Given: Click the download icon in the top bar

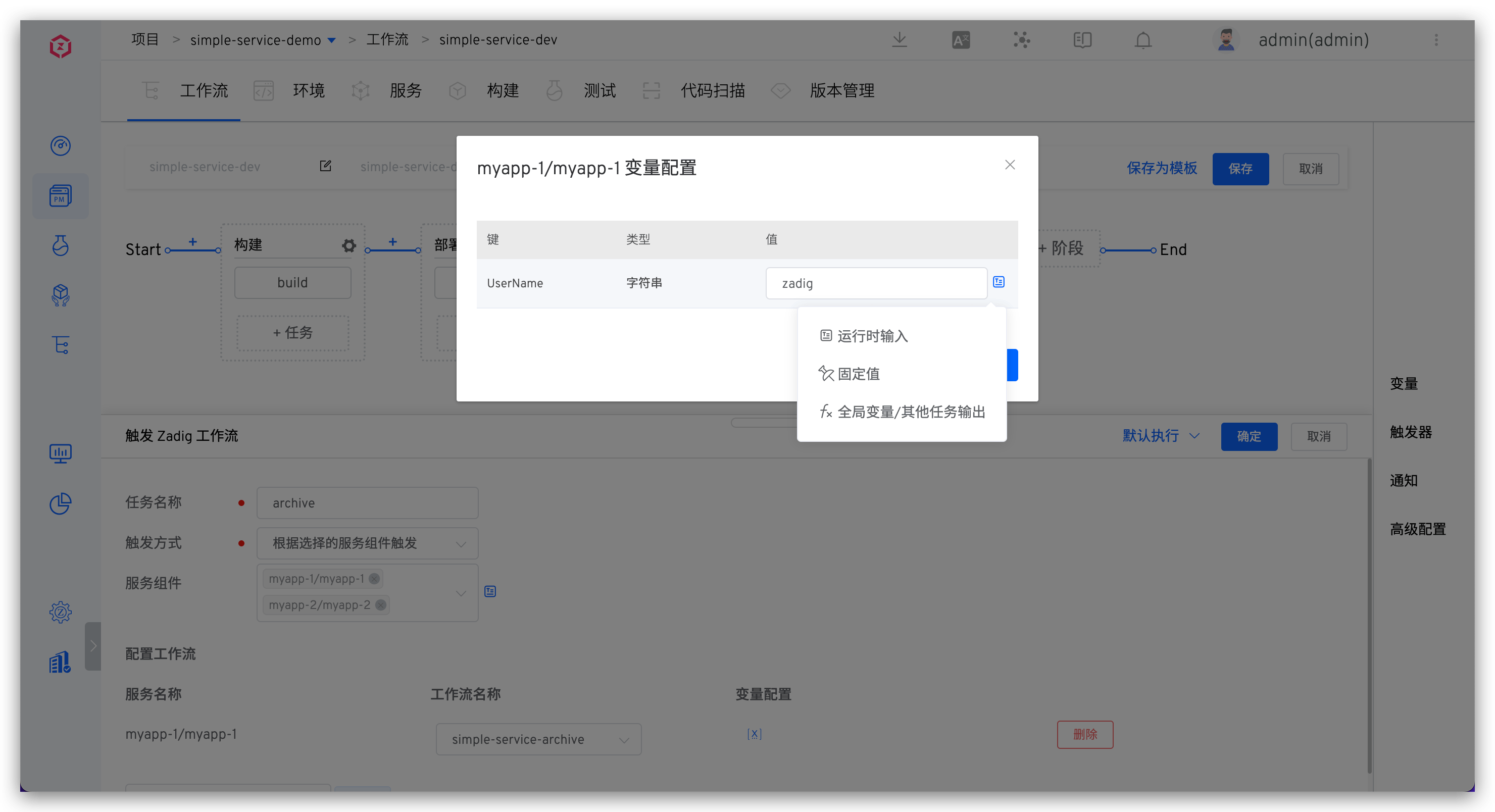Looking at the screenshot, I should (899, 39).
